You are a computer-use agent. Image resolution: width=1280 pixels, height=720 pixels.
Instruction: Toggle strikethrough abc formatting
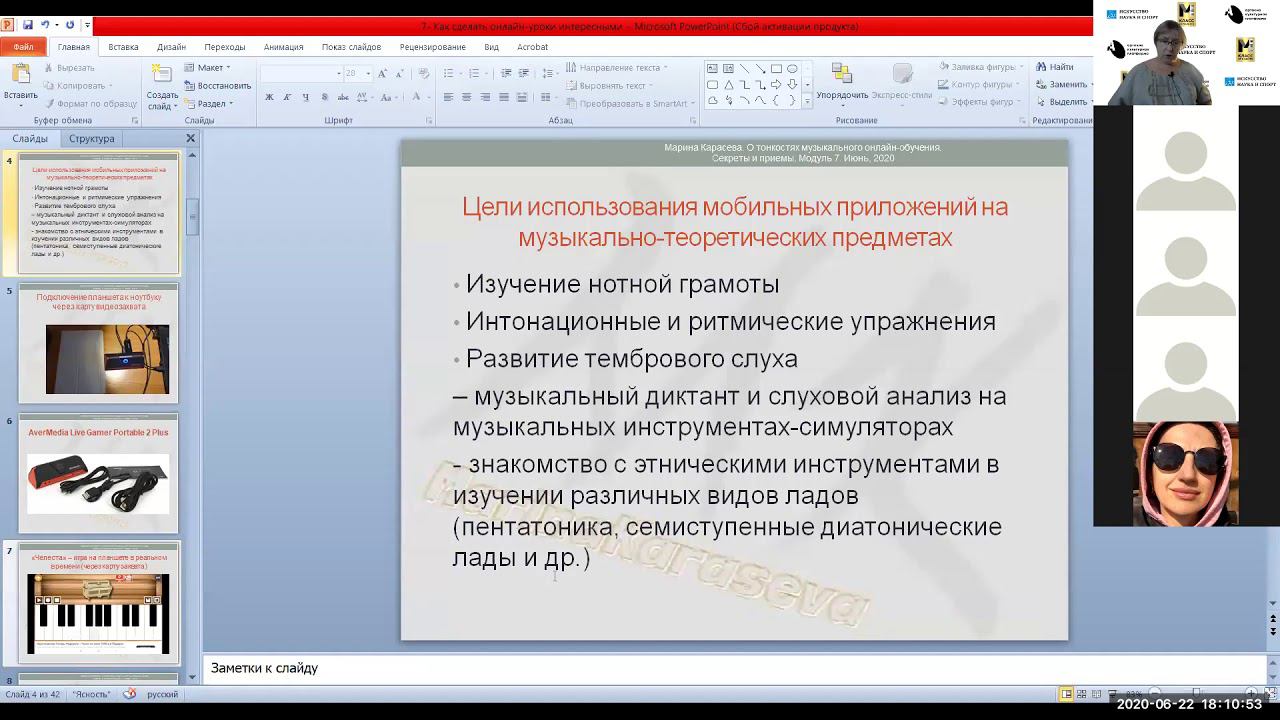(341, 97)
